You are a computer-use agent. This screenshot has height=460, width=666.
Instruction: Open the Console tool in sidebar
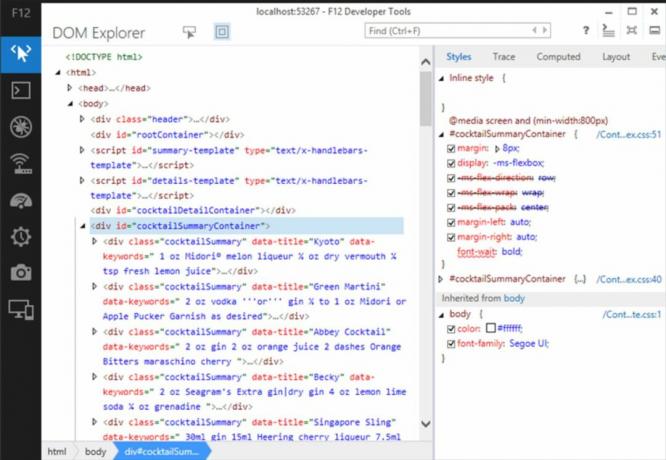pyautogui.click(x=20, y=90)
